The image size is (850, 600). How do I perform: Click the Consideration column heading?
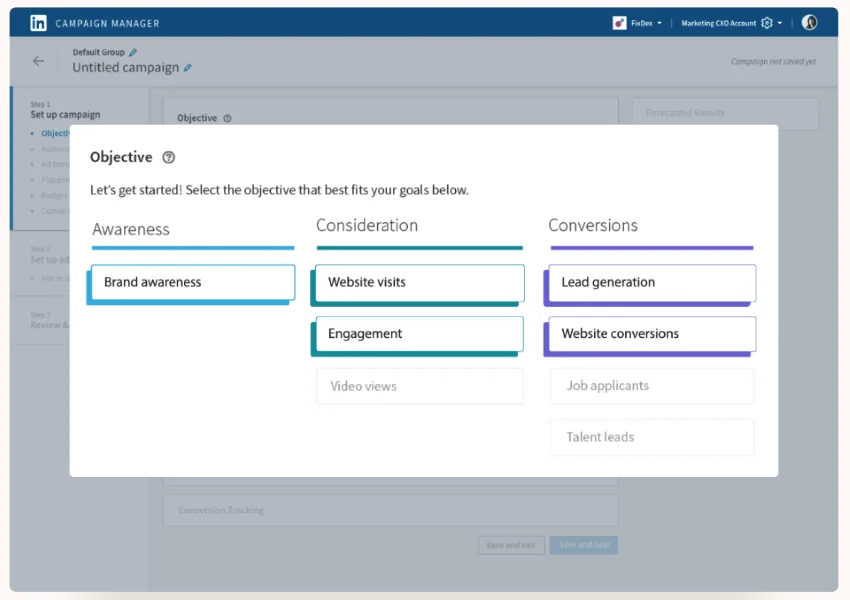[367, 225]
